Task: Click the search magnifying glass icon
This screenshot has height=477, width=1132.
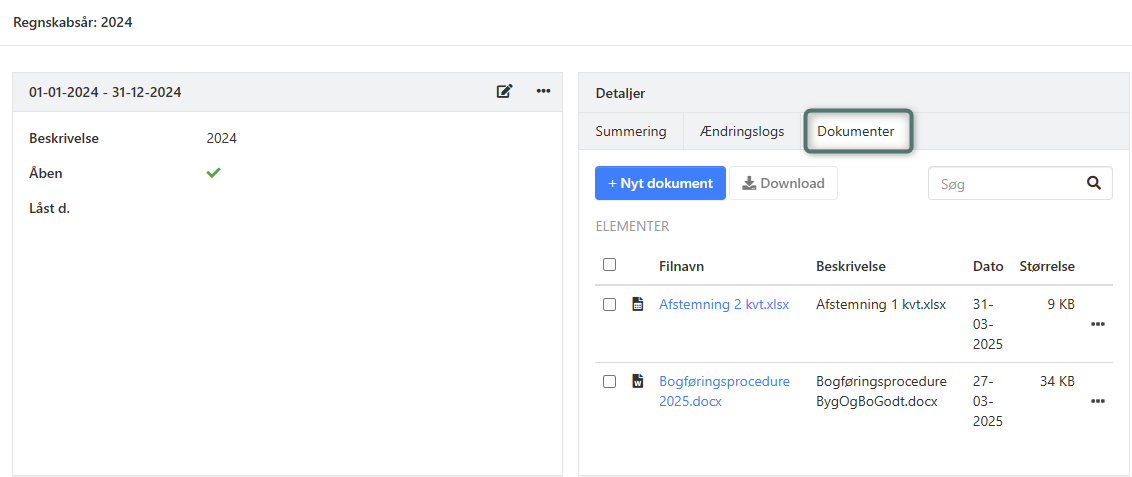Action: click(x=1094, y=183)
